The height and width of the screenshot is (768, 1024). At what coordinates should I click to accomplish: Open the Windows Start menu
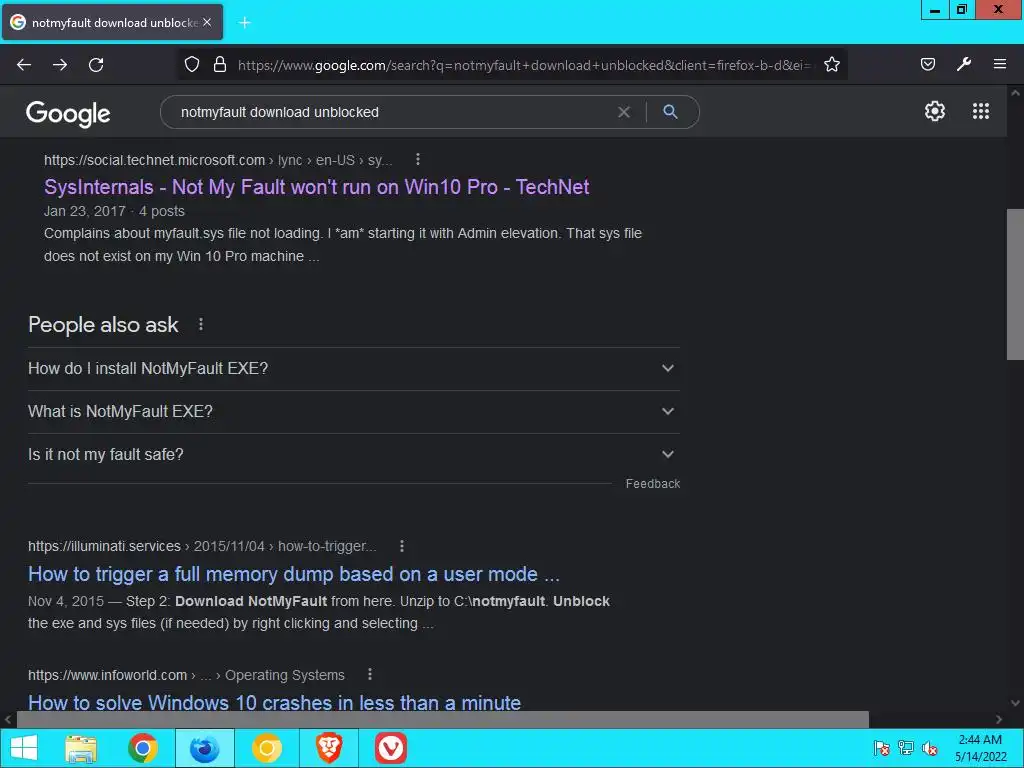[x=24, y=748]
